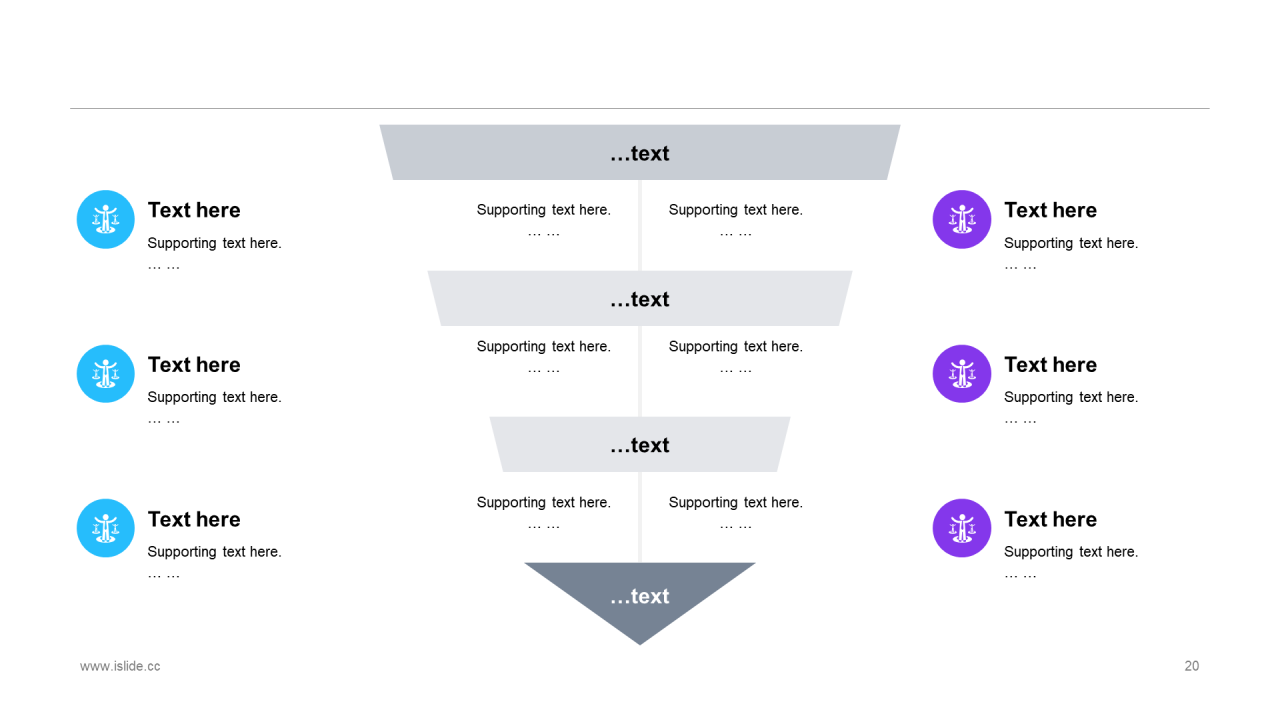Select top-right 'Text here' heading
Image resolution: width=1280 pixels, height=720 pixels.
pos(1050,210)
